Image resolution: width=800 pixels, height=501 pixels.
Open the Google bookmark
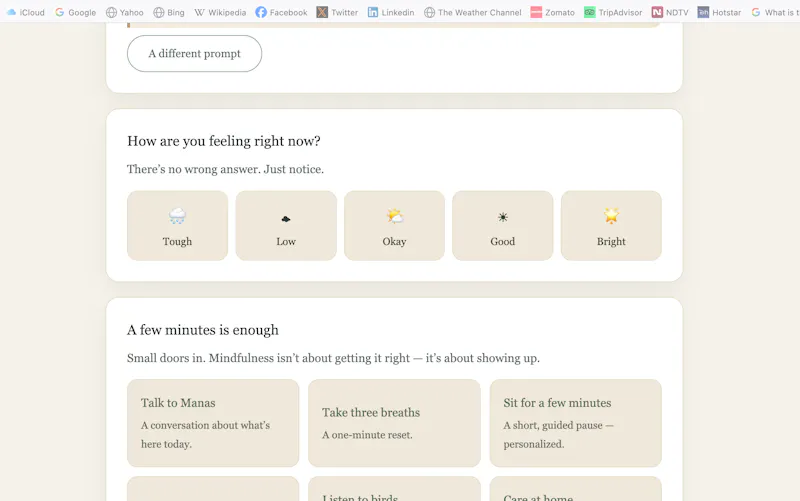[x=76, y=12]
